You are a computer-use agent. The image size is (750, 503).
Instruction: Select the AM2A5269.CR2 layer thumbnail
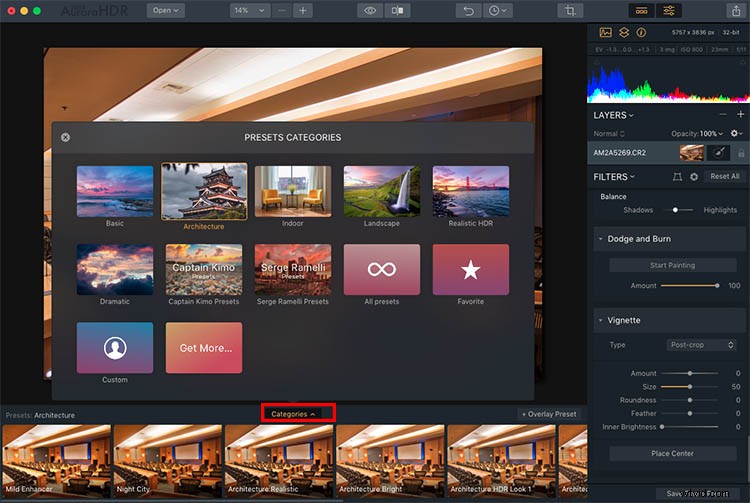[x=691, y=153]
